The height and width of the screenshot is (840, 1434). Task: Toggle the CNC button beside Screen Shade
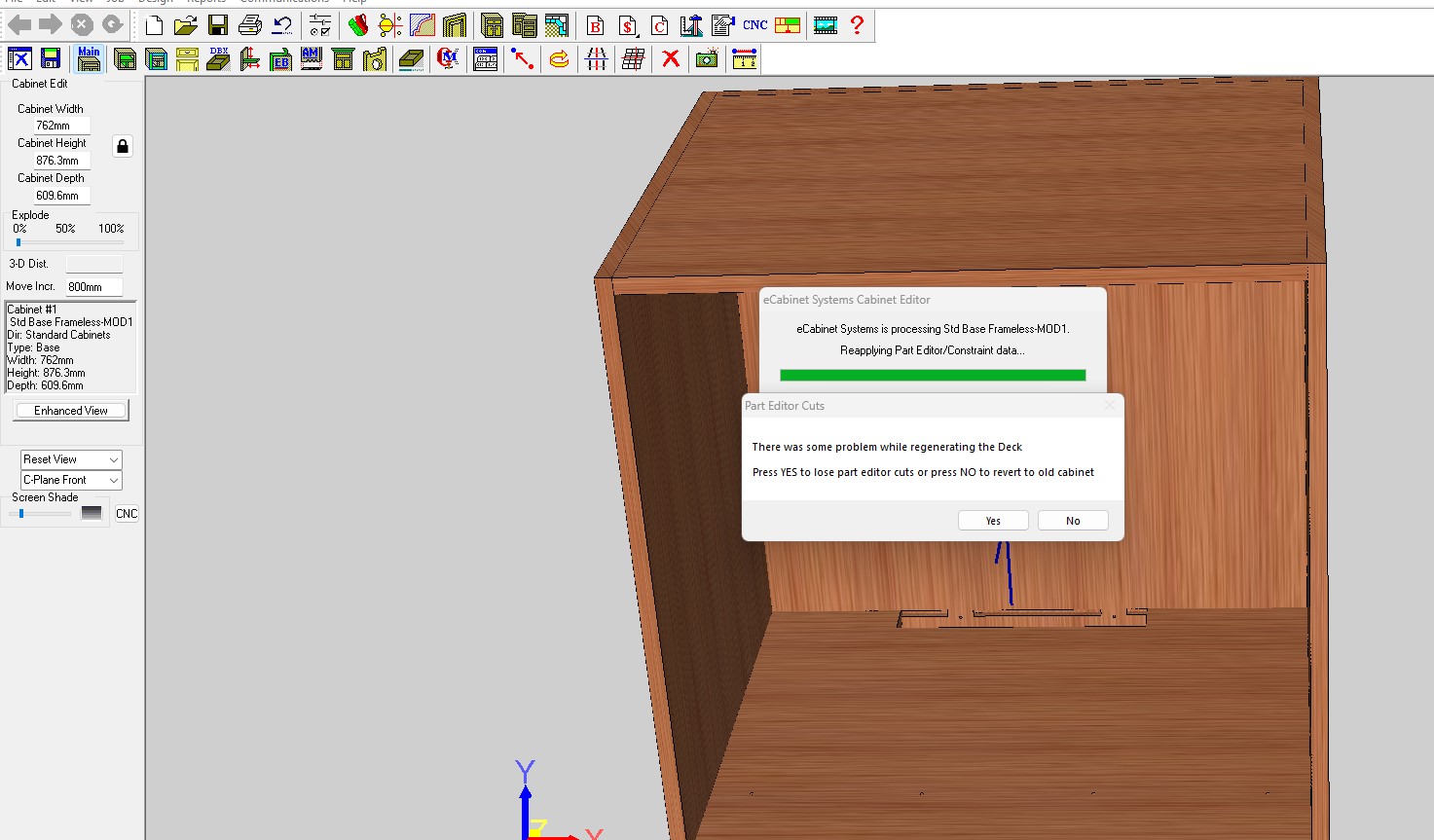click(x=127, y=514)
